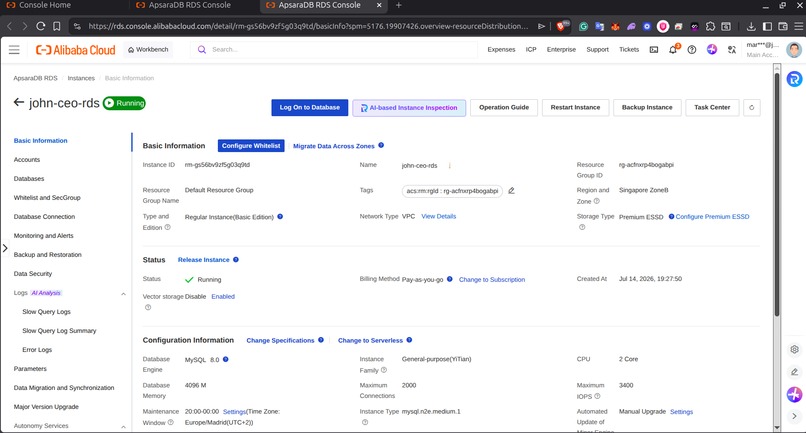Screen dimensions: 806x433
Task: Click info icon next to Release Instance
Action: click(x=236, y=260)
